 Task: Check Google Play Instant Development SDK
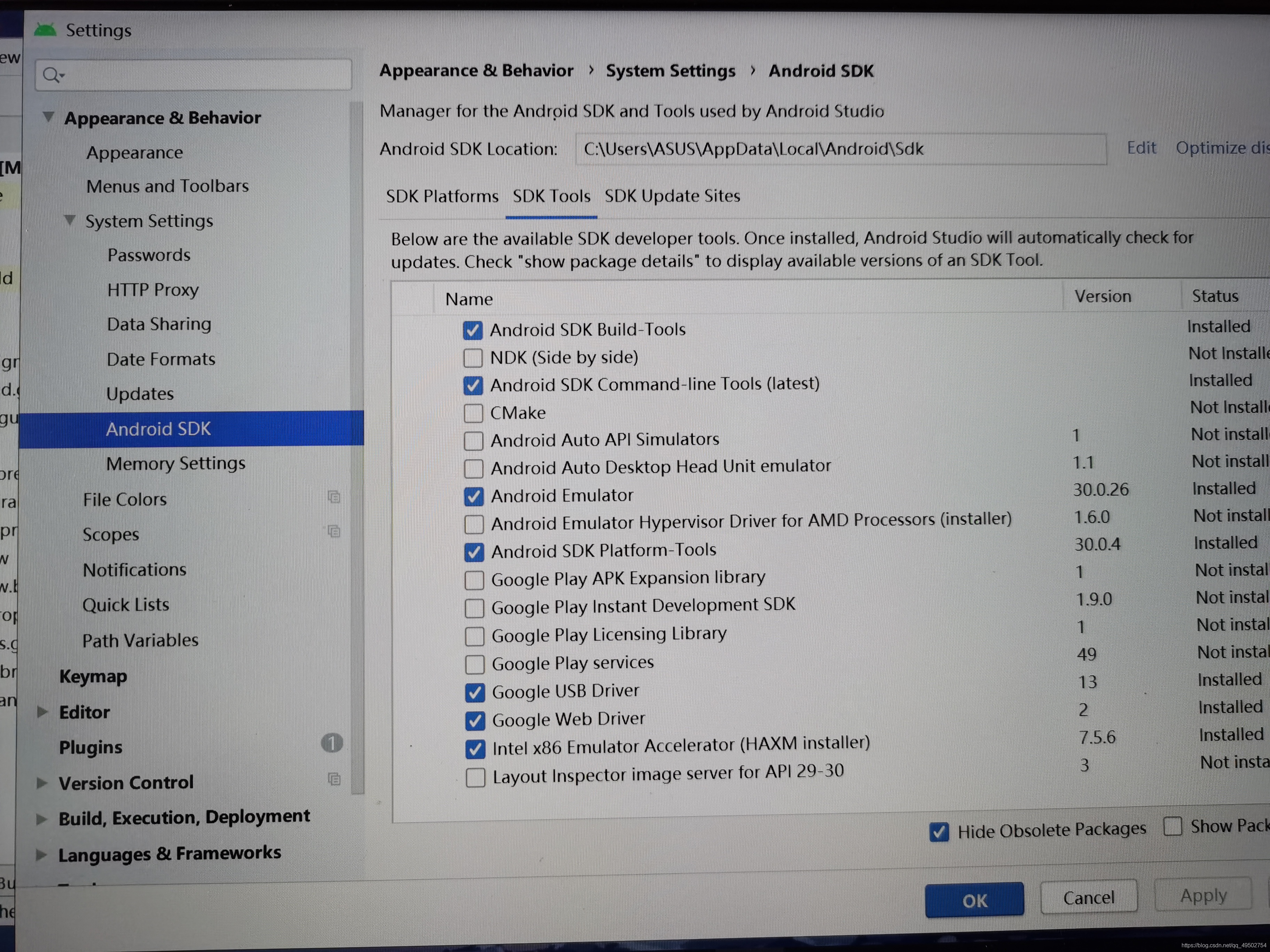(474, 608)
